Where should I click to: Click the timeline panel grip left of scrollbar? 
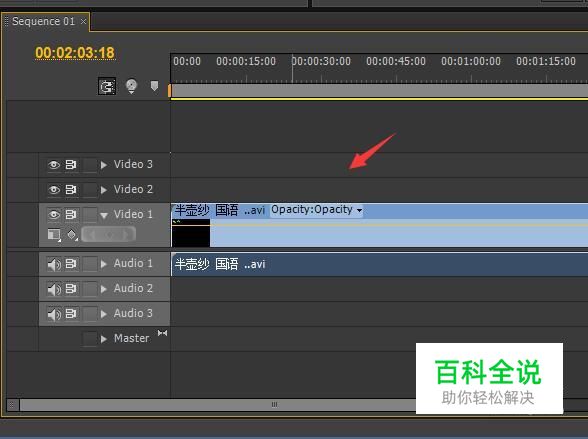[x=12, y=405]
